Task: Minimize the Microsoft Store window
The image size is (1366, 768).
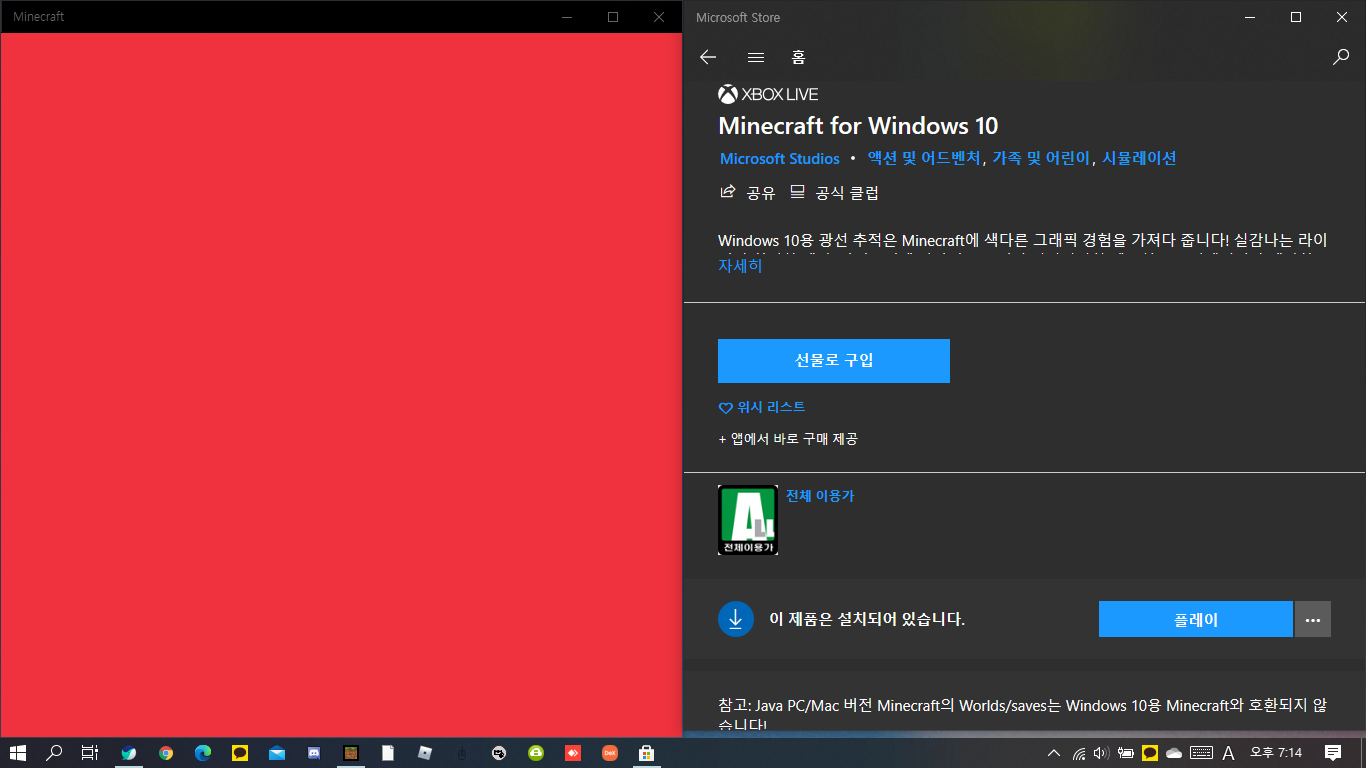Action: pos(1250,17)
